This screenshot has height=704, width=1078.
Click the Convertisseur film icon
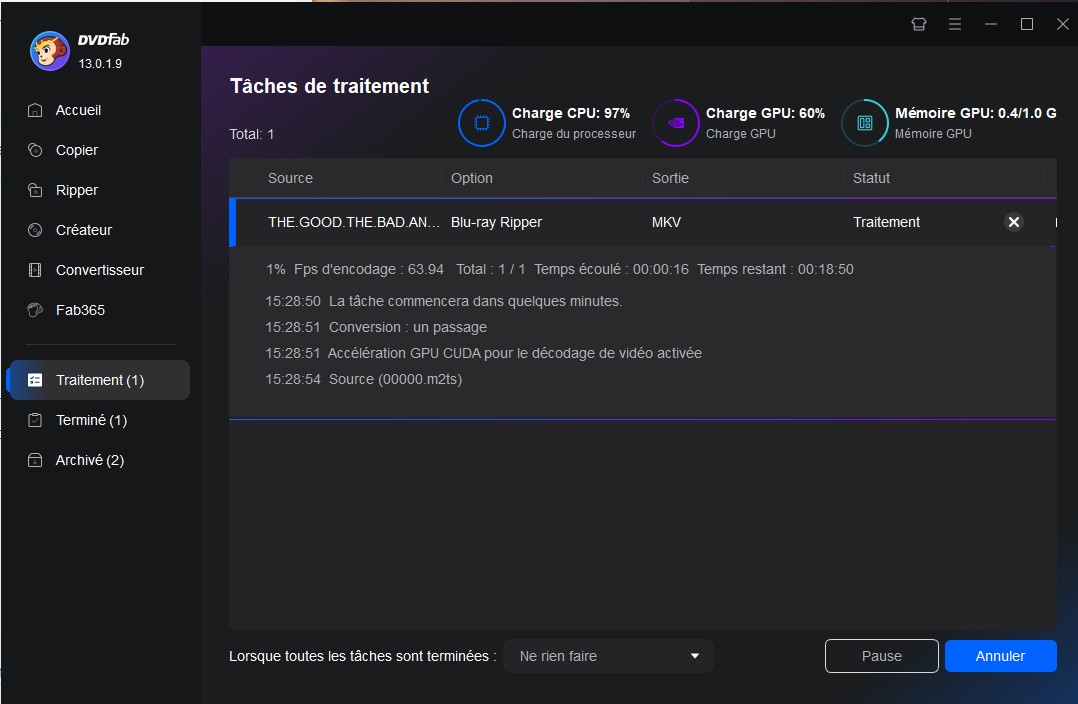(x=35, y=270)
